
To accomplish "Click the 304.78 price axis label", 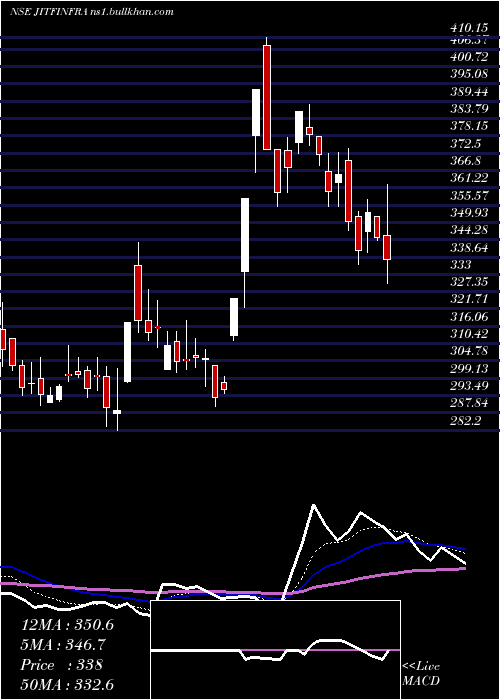I will pyautogui.click(x=469, y=351).
